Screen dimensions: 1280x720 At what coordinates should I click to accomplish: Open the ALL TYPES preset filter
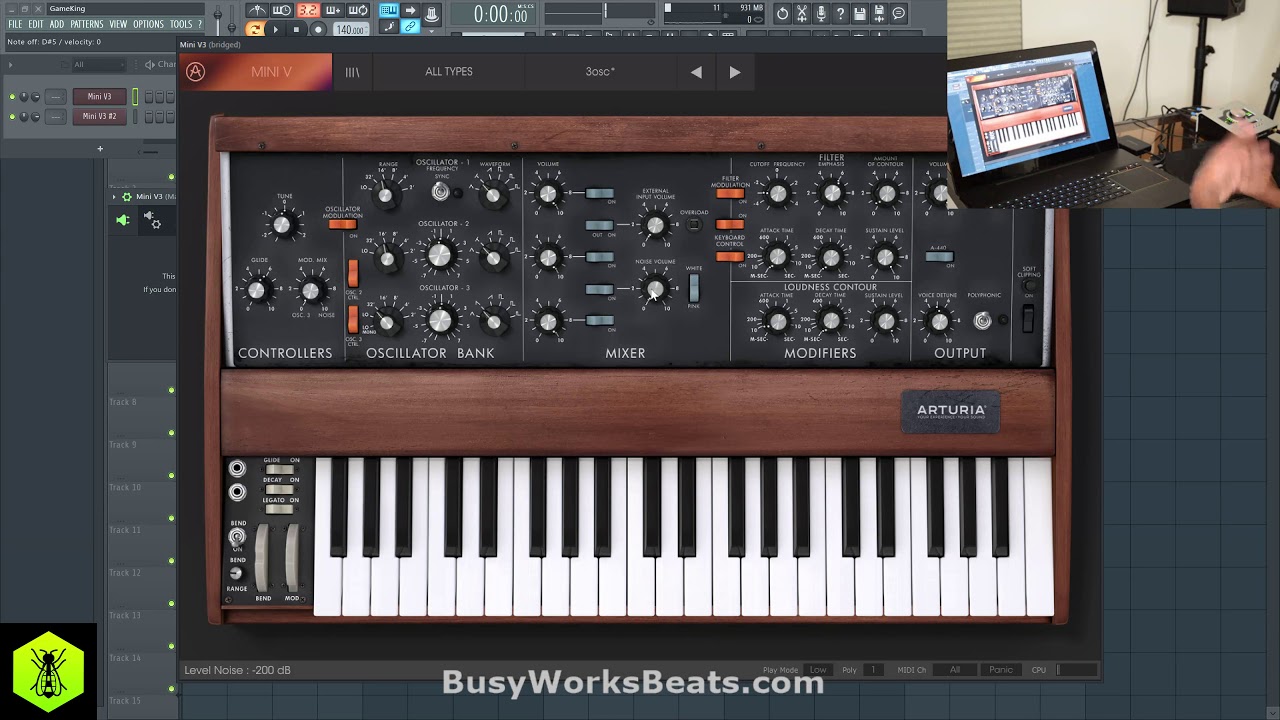(x=449, y=72)
